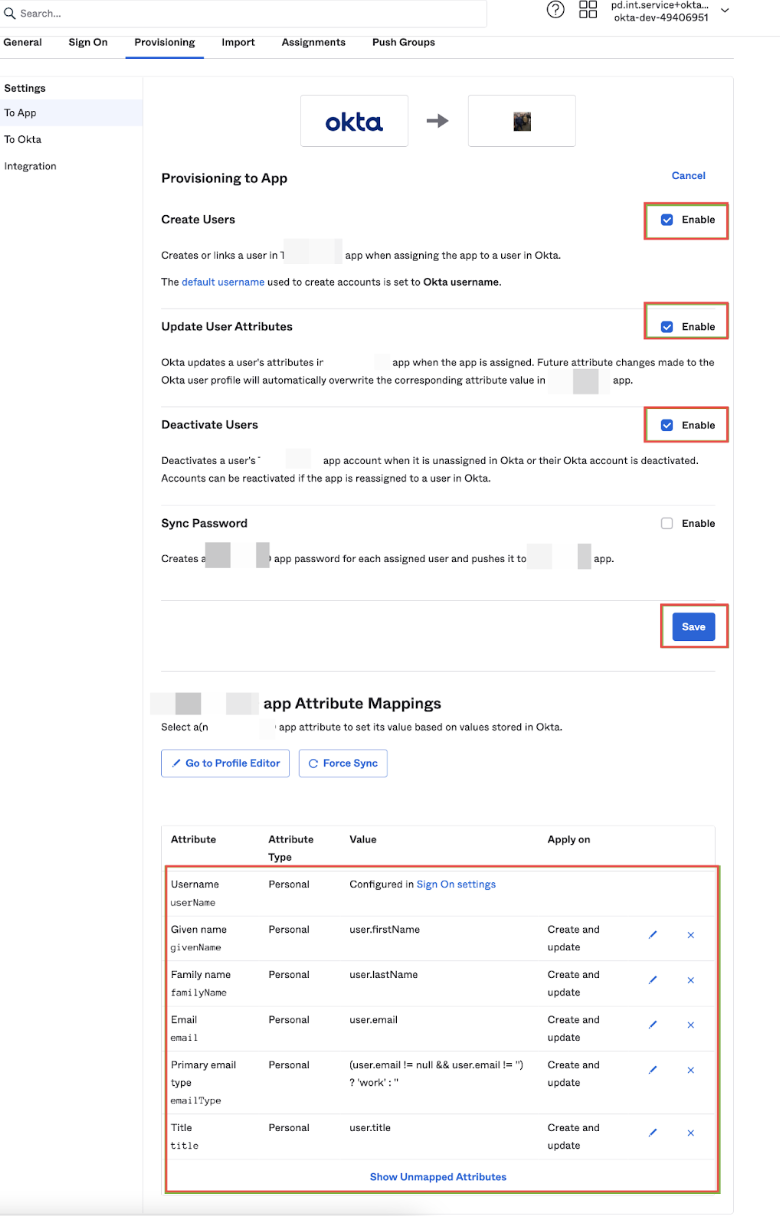780x1216 pixels.
Task: Remove the Title mapping X icon
Action: click(690, 1133)
